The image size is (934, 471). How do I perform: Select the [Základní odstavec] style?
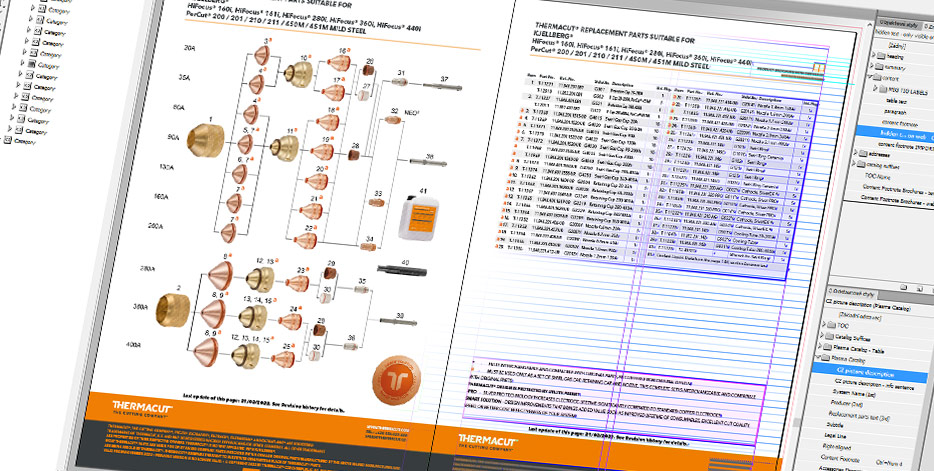(x=859, y=317)
